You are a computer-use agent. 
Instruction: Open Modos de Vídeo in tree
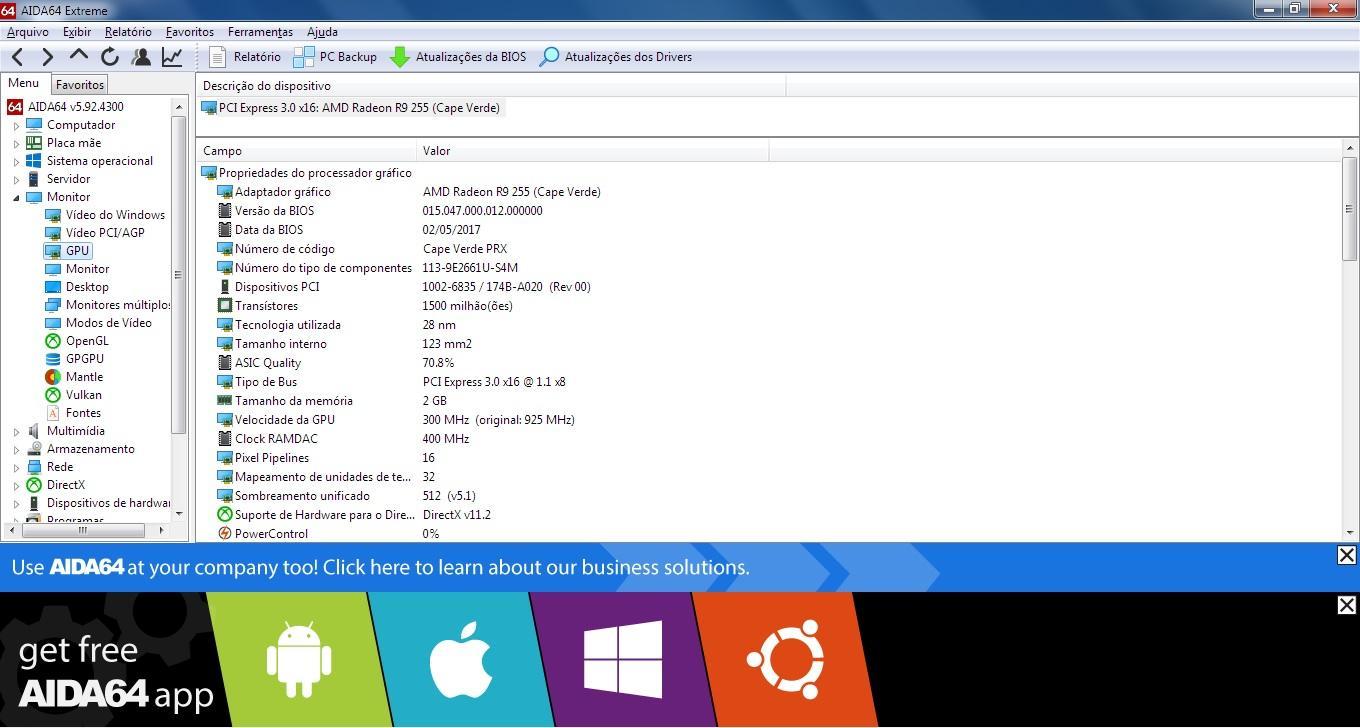point(98,323)
